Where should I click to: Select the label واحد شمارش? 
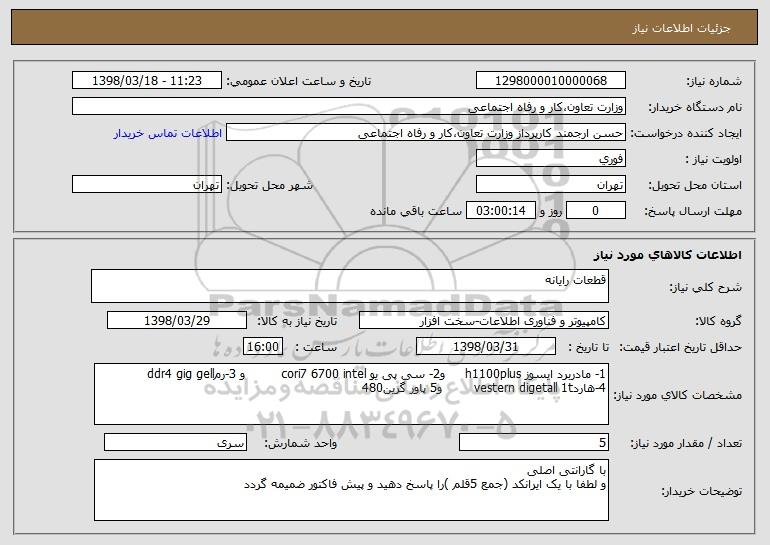click(301, 443)
